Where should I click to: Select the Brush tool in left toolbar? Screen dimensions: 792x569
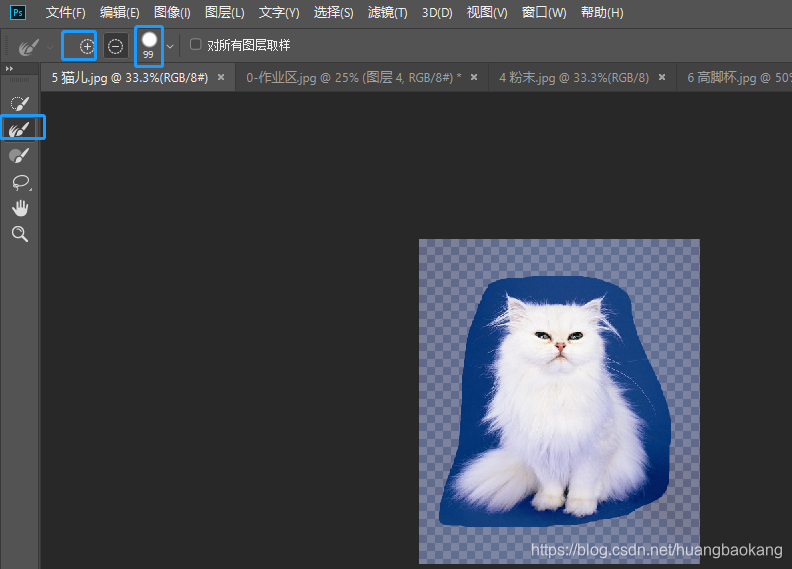point(20,156)
